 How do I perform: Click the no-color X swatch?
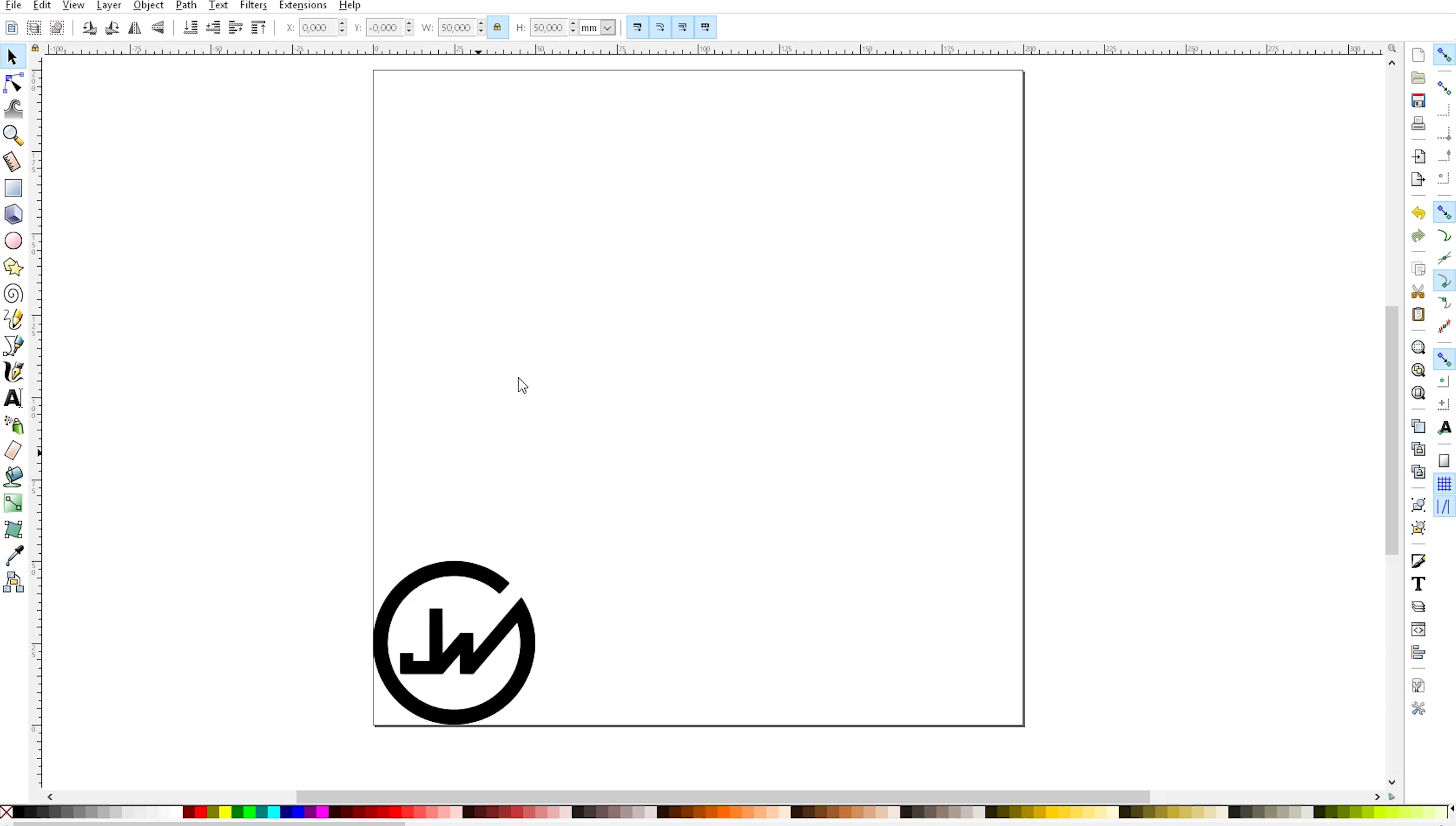coord(6,812)
